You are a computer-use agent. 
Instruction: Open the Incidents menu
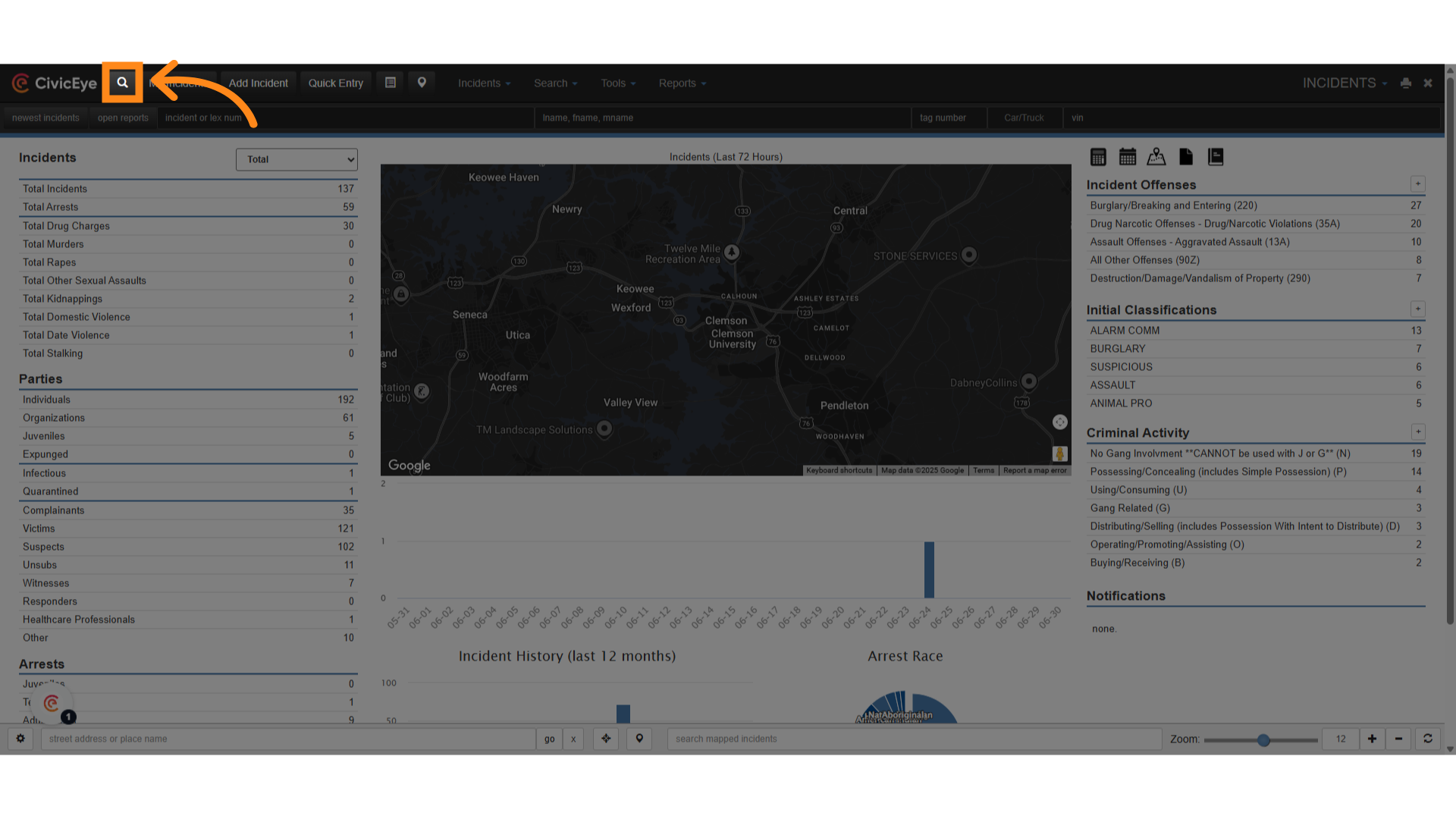click(x=484, y=83)
